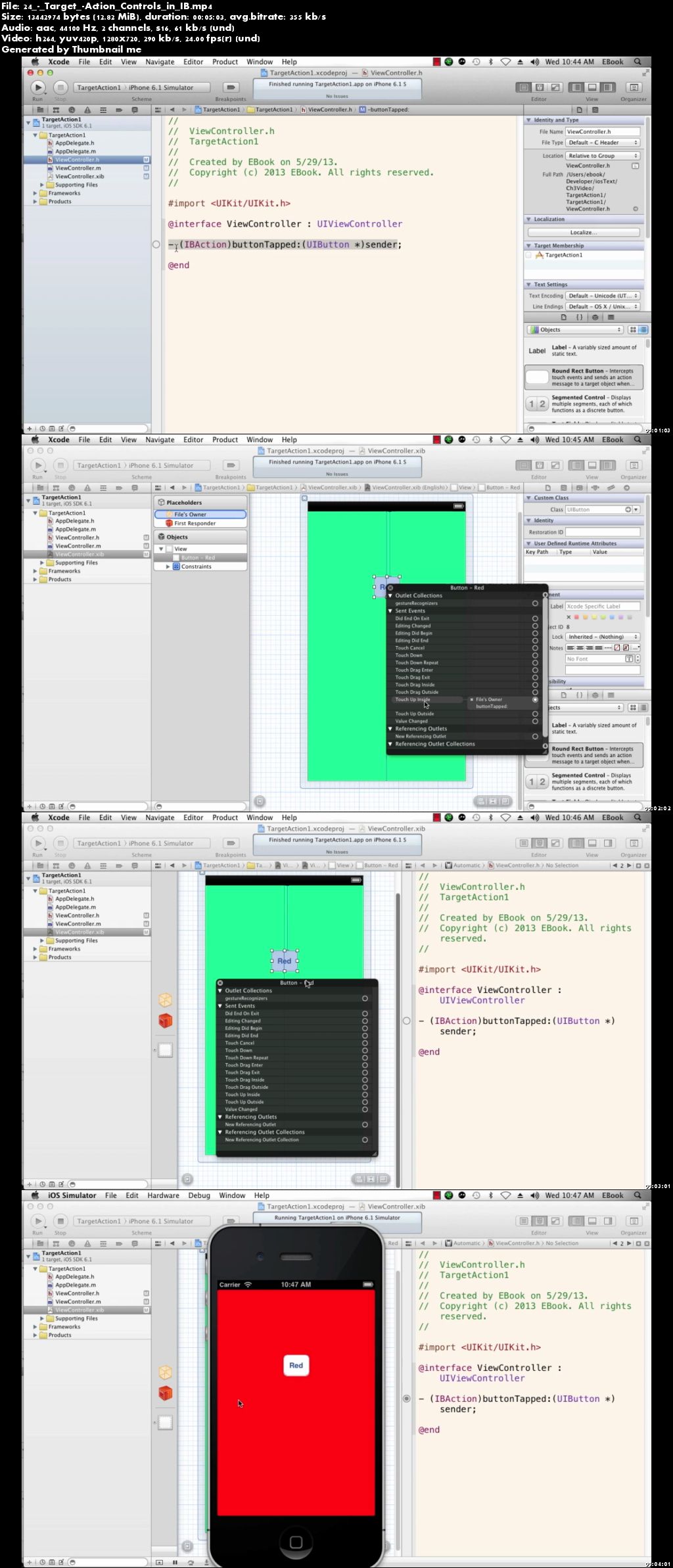The height and width of the screenshot is (1568, 673).
Task: Click First Responder red cube in 10:46 AM dock
Action: 165,1020
